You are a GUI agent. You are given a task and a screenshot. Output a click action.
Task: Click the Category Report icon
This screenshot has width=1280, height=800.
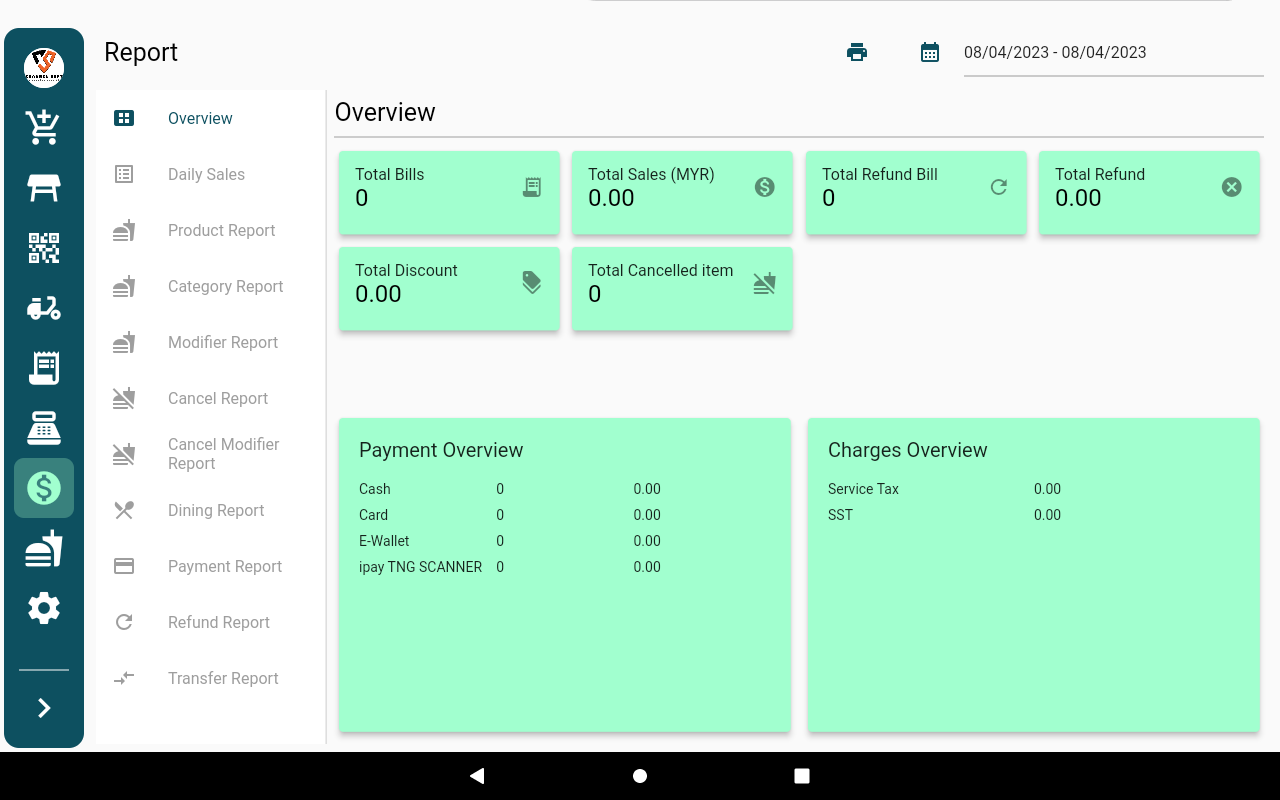[x=124, y=286]
